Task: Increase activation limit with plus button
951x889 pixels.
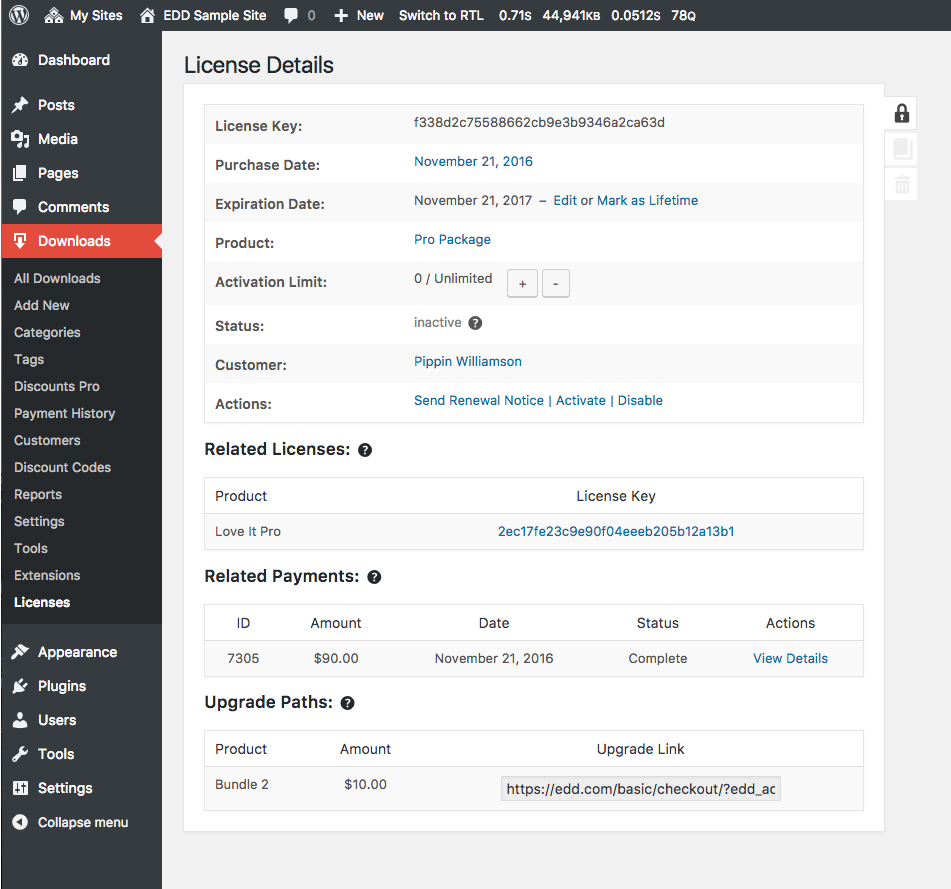Action: click(x=522, y=284)
